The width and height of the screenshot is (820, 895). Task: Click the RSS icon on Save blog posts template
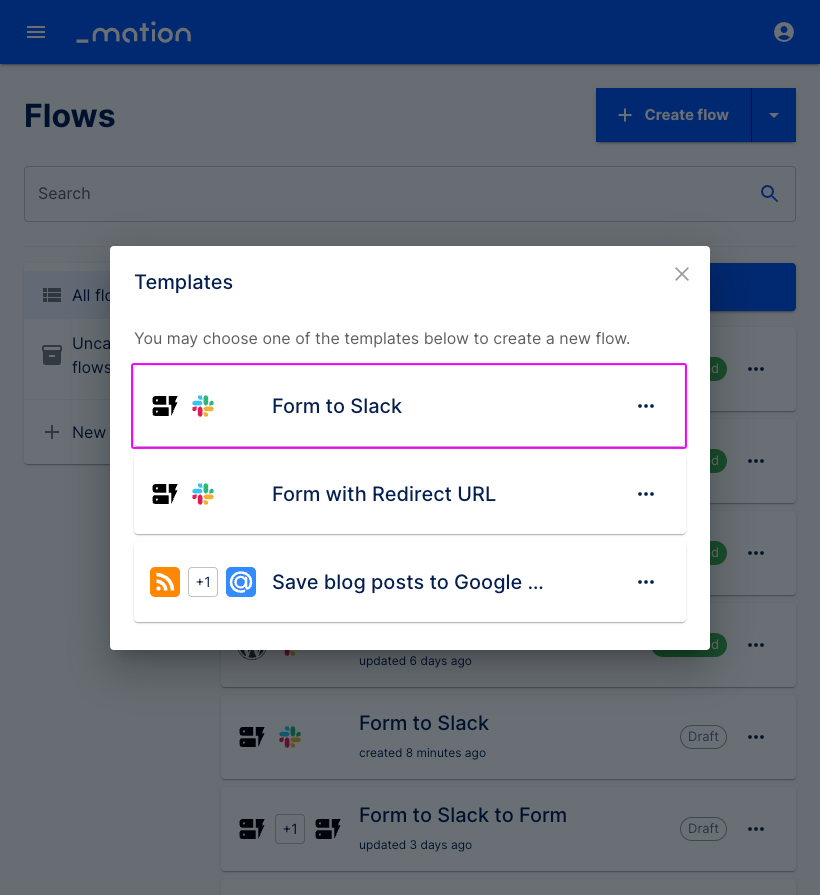[164, 582]
